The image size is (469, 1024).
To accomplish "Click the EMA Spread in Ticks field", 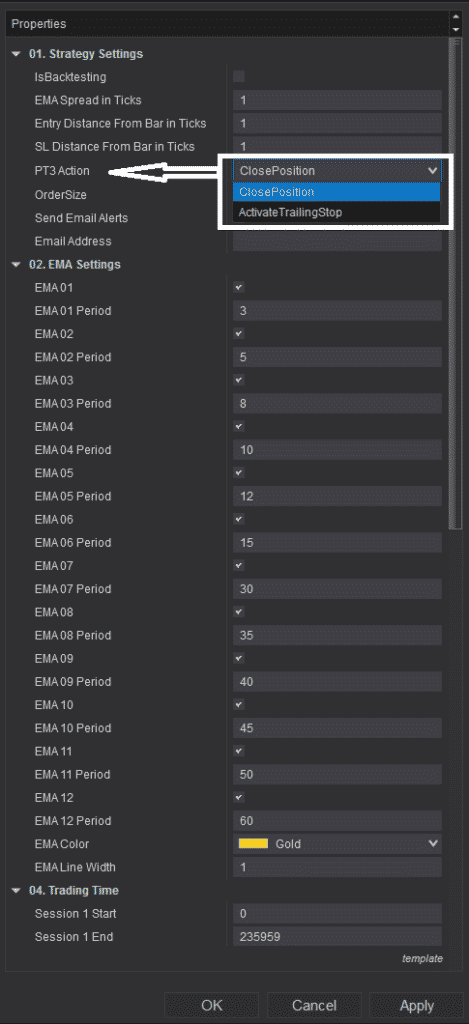I will [337, 101].
